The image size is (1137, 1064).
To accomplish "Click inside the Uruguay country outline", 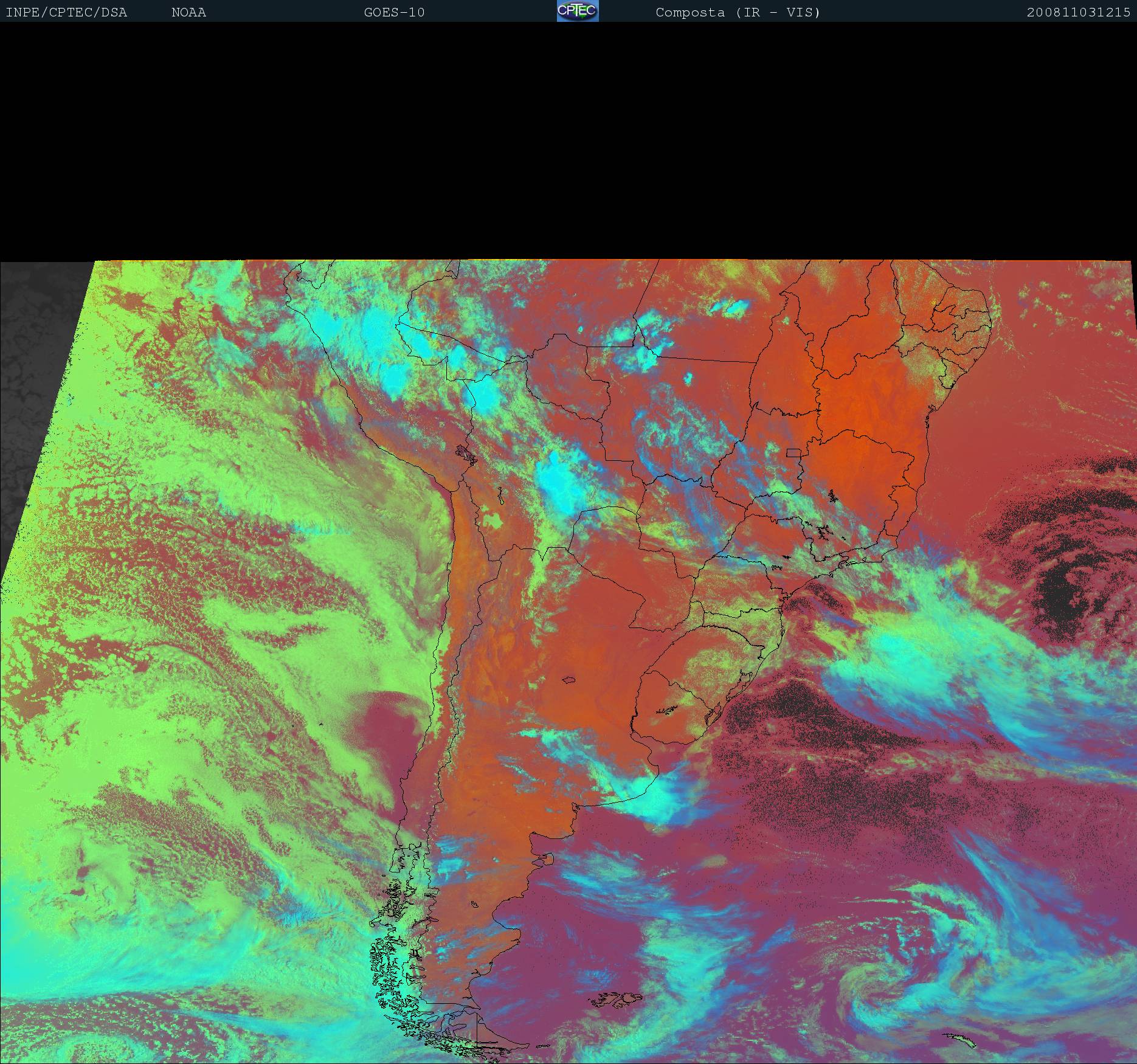I will tap(675, 708).
